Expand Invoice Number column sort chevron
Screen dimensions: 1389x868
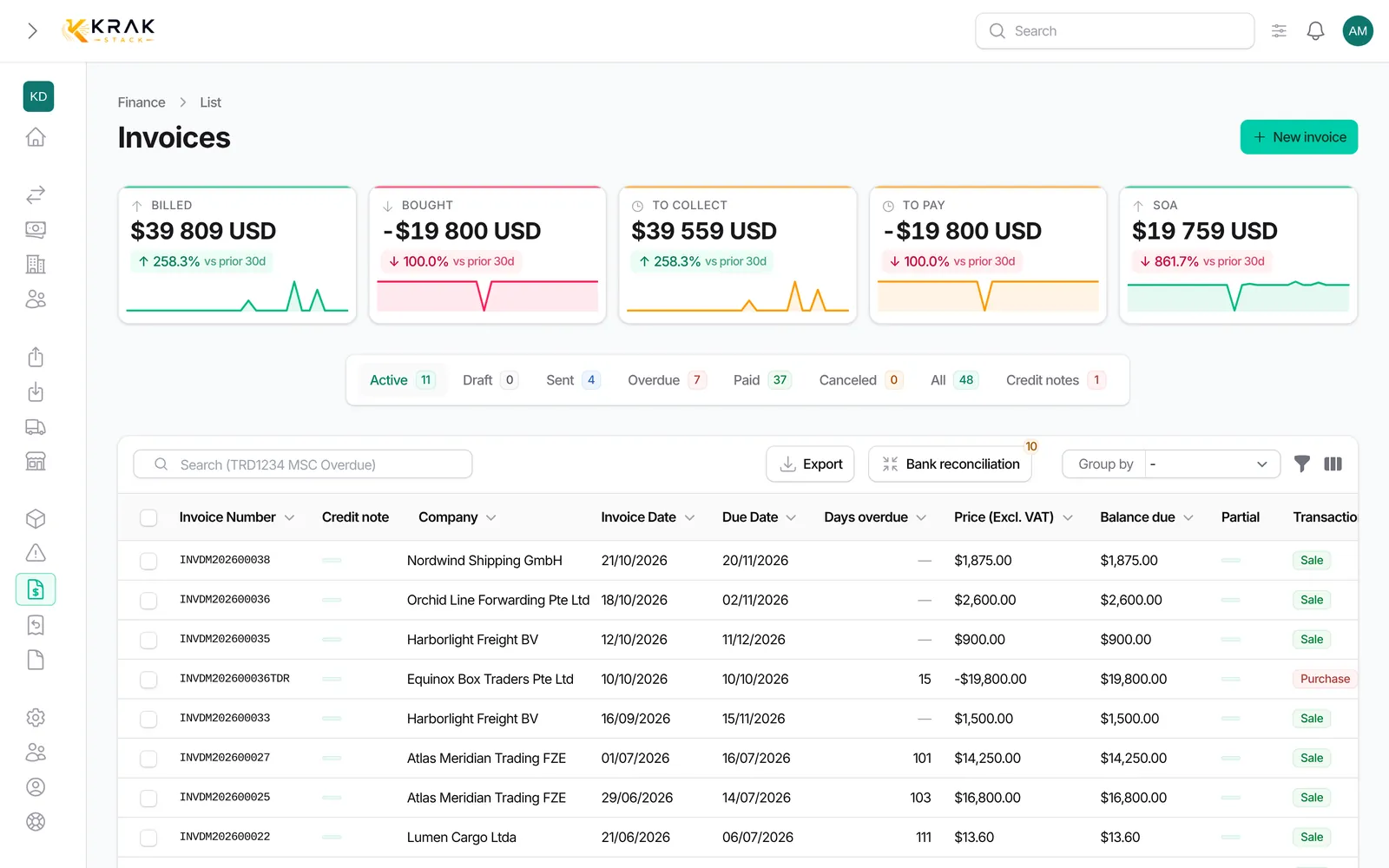coord(289,517)
